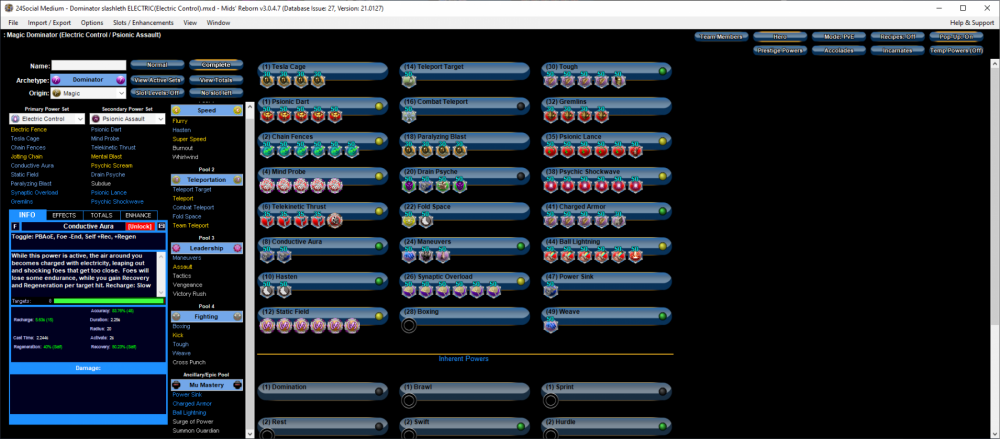Toggle the Slot Levels: Off button
This screenshot has width=1000, height=439.
click(157, 92)
